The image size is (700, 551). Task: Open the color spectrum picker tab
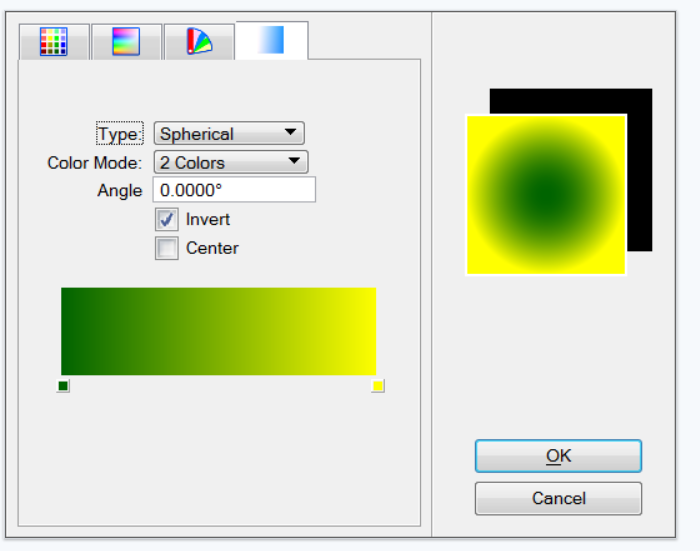tap(126, 42)
